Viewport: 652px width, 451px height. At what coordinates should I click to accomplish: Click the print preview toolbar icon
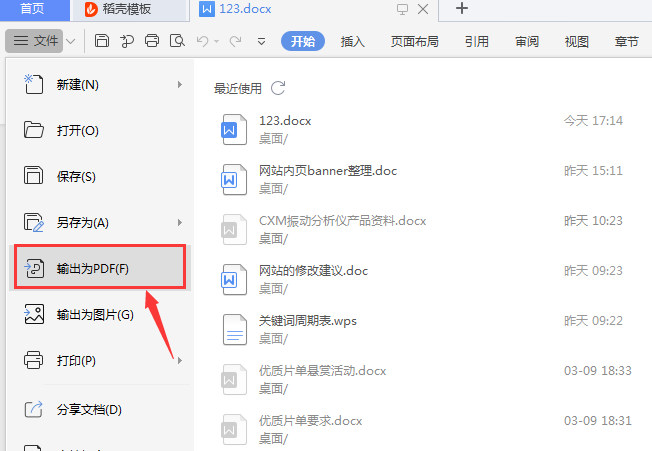177,41
